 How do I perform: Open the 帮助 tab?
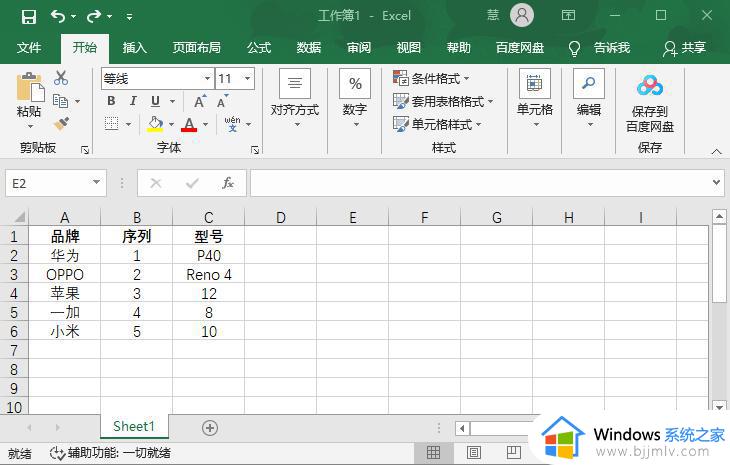tap(459, 48)
